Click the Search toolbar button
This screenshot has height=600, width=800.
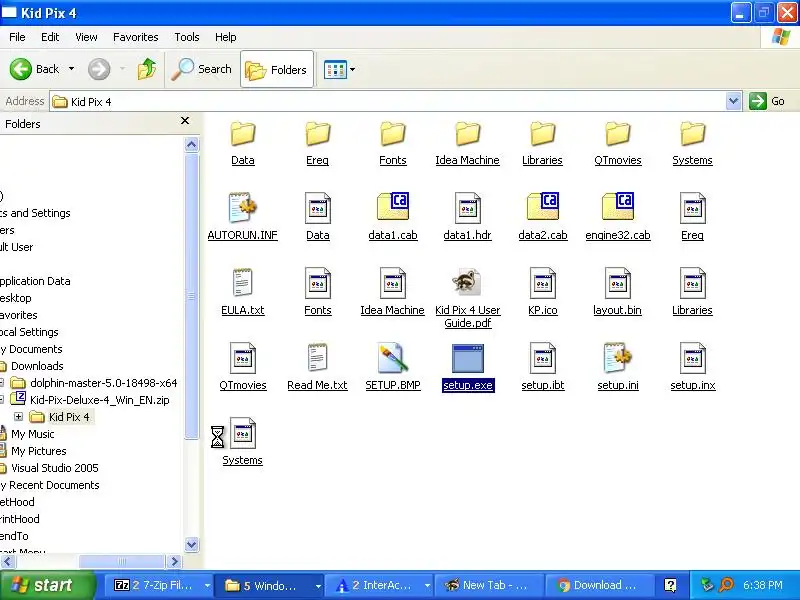tap(201, 69)
